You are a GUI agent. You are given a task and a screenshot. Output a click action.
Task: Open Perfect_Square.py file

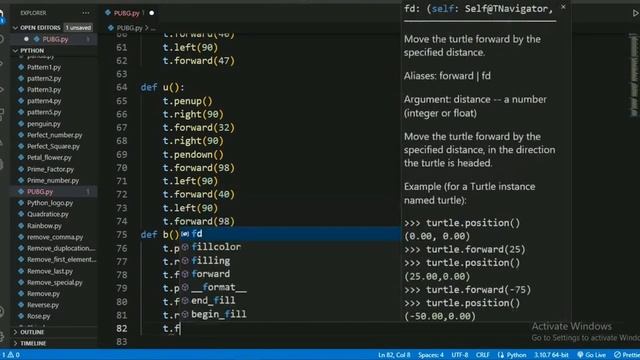click(x=53, y=146)
